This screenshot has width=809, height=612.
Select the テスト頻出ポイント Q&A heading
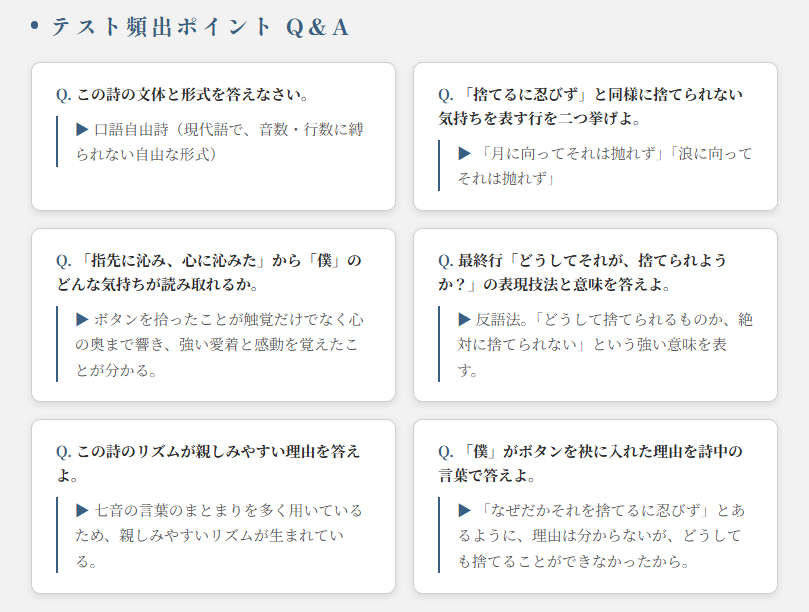[200, 28]
